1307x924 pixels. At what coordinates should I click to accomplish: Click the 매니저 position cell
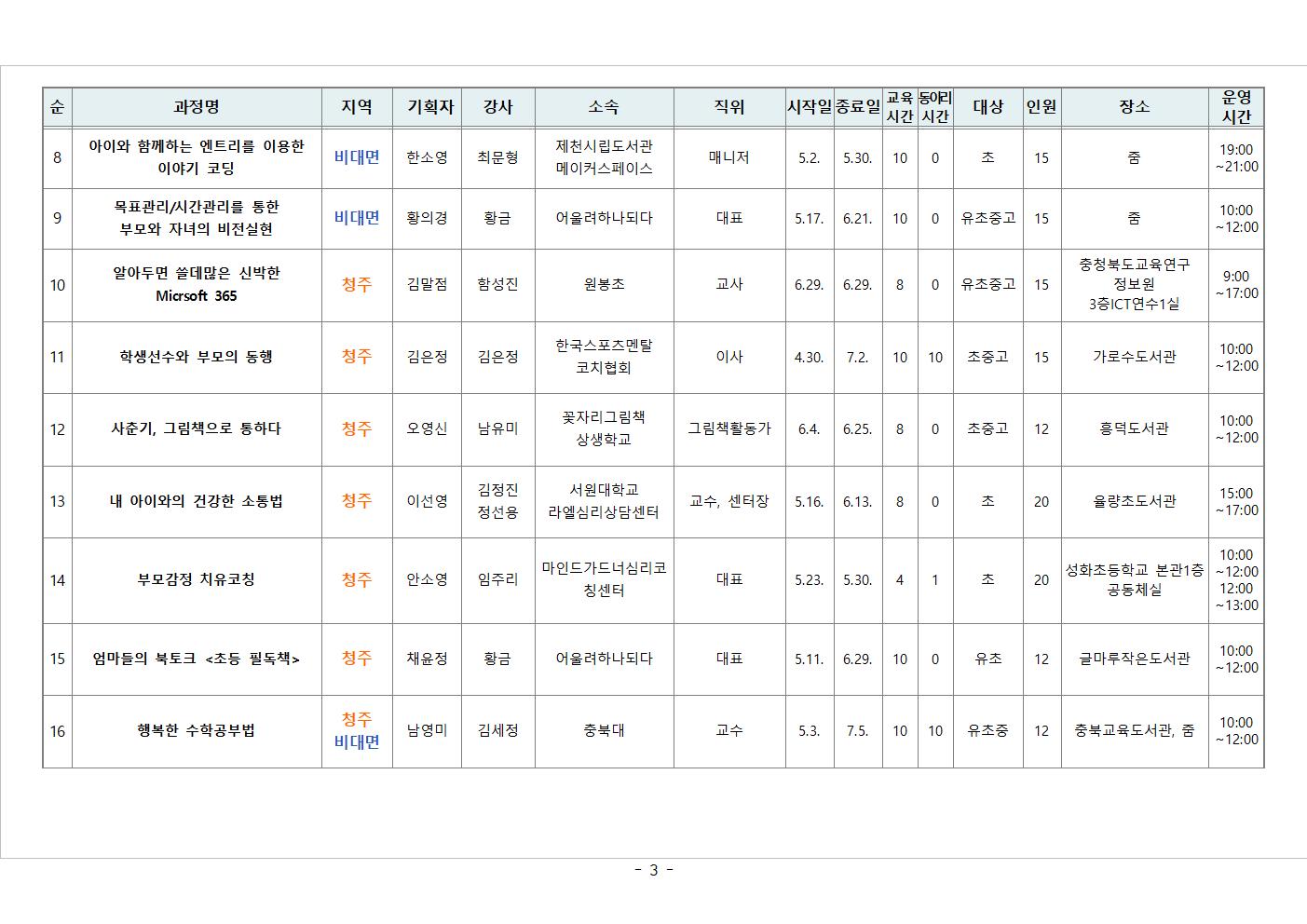click(729, 157)
